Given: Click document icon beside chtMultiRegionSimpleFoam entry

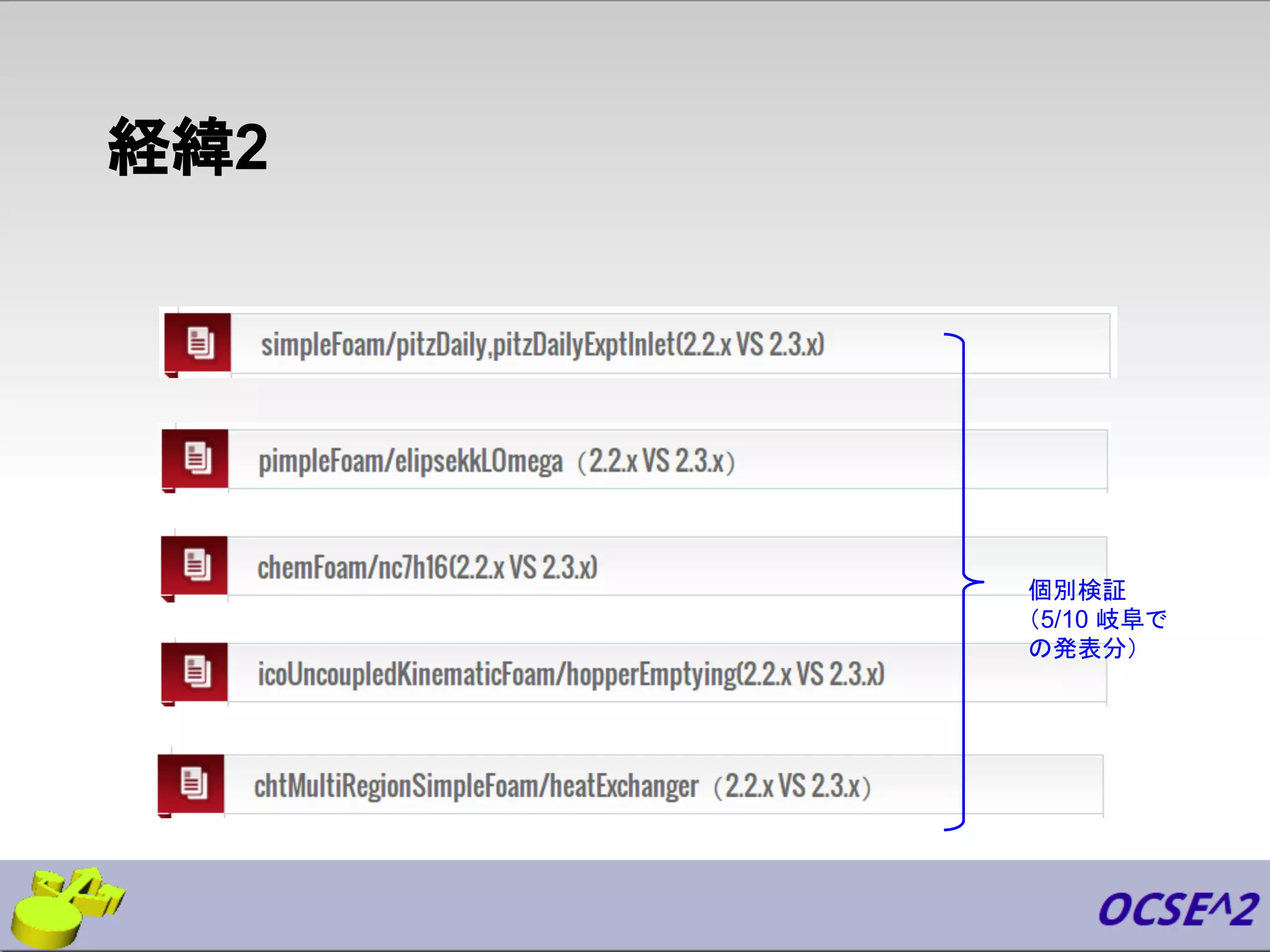Looking at the screenshot, I should [193, 783].
